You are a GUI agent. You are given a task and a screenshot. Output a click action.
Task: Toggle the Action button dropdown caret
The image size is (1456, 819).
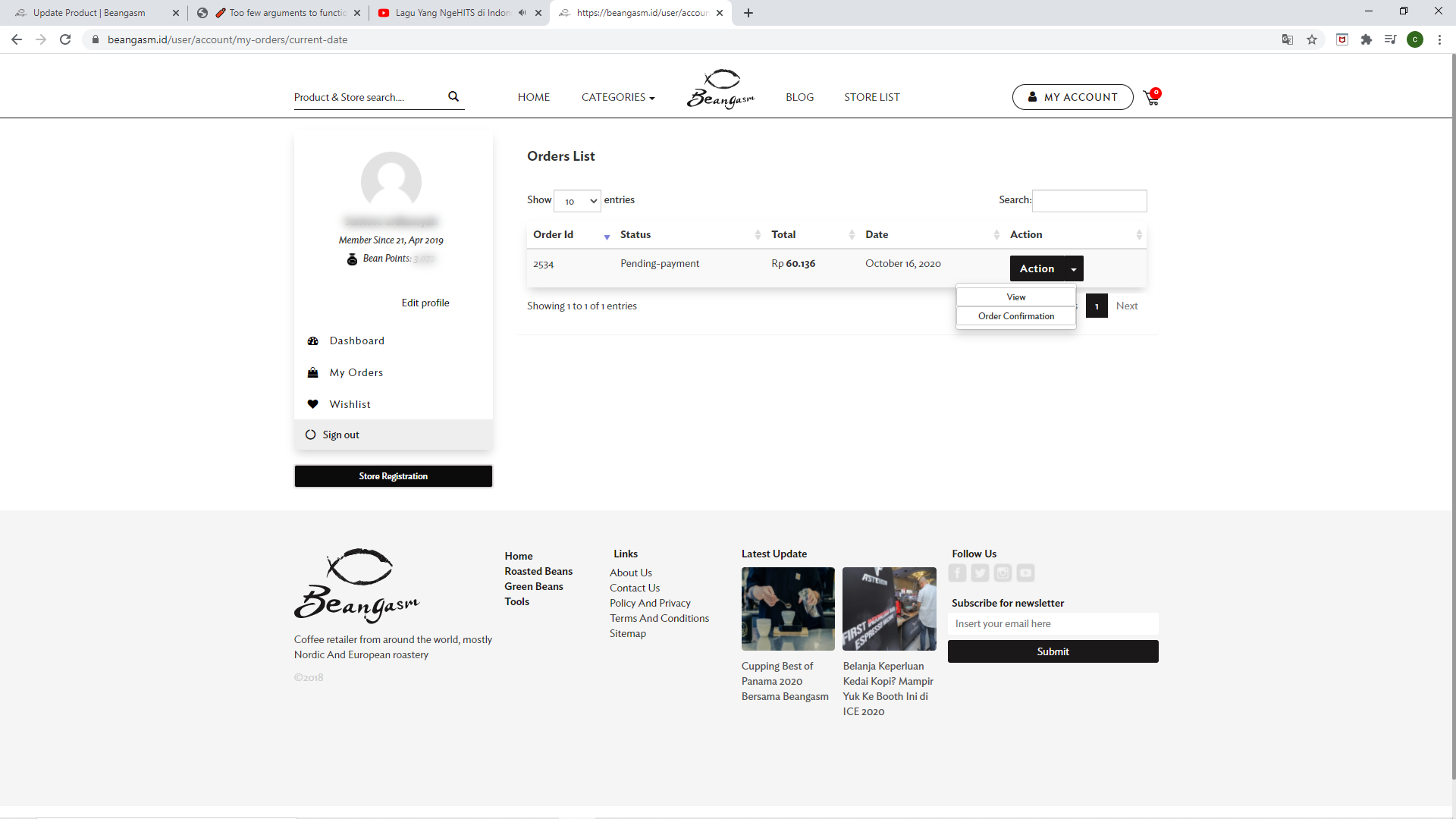pos(1074,269)
